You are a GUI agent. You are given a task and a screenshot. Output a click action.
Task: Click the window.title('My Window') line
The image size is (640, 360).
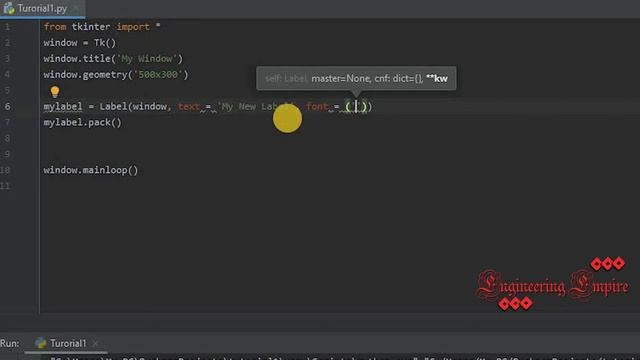click(x=113, y=59)
